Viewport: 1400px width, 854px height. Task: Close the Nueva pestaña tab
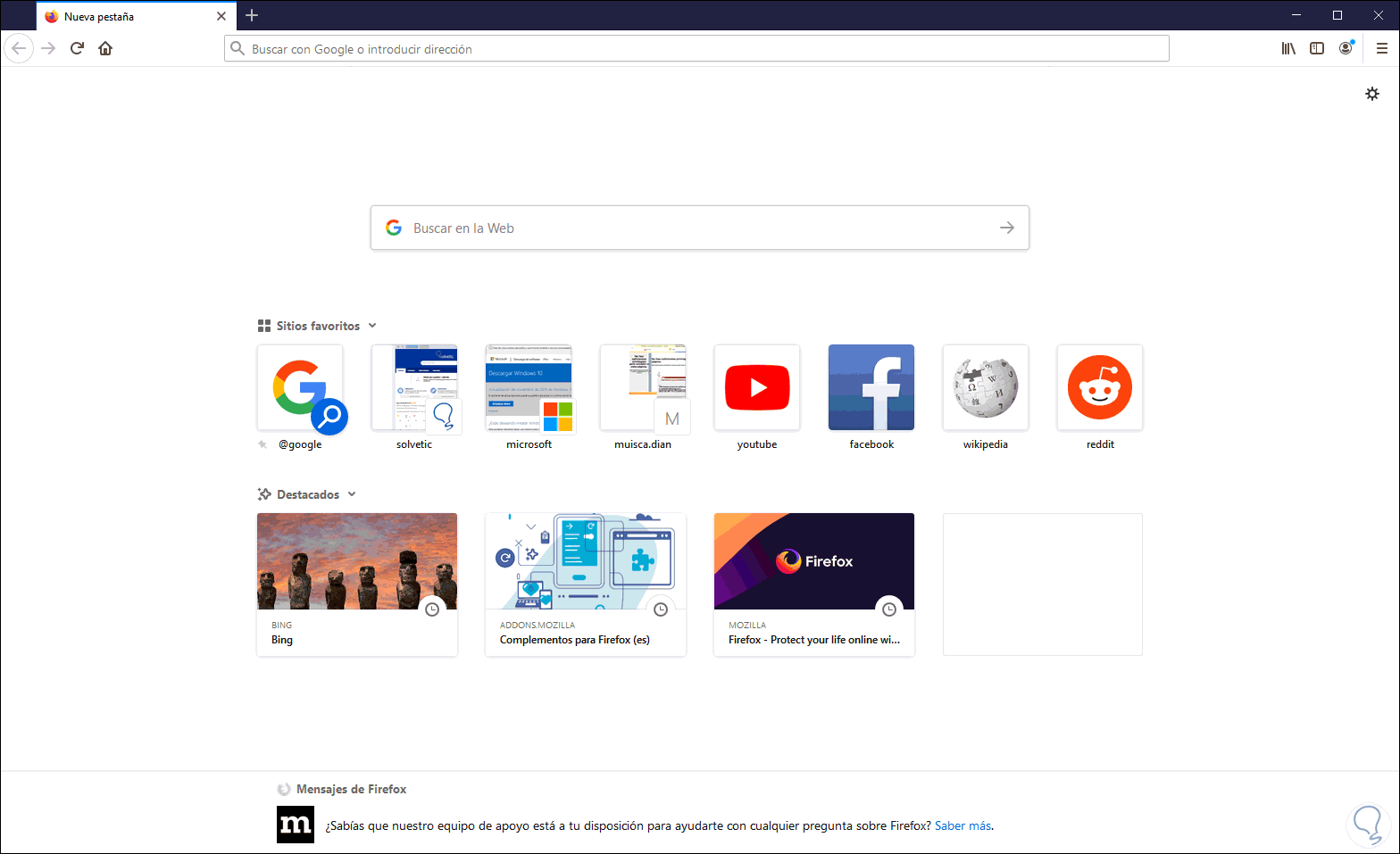coord(221,16)
